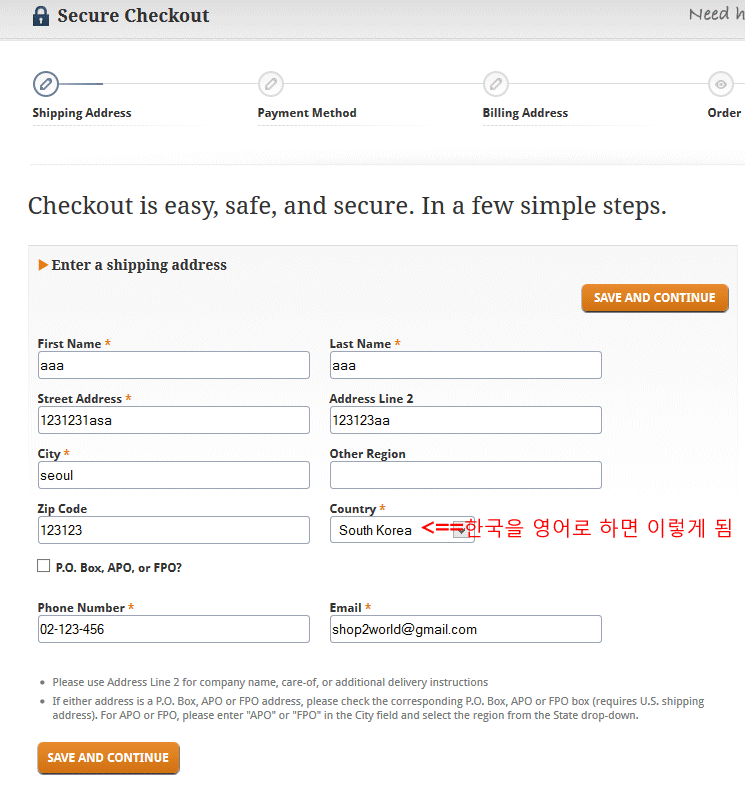Viewport: 745px width, 799px height.
Task: Open the Country dropdown showing South Korea
Action: click(402, 530)
